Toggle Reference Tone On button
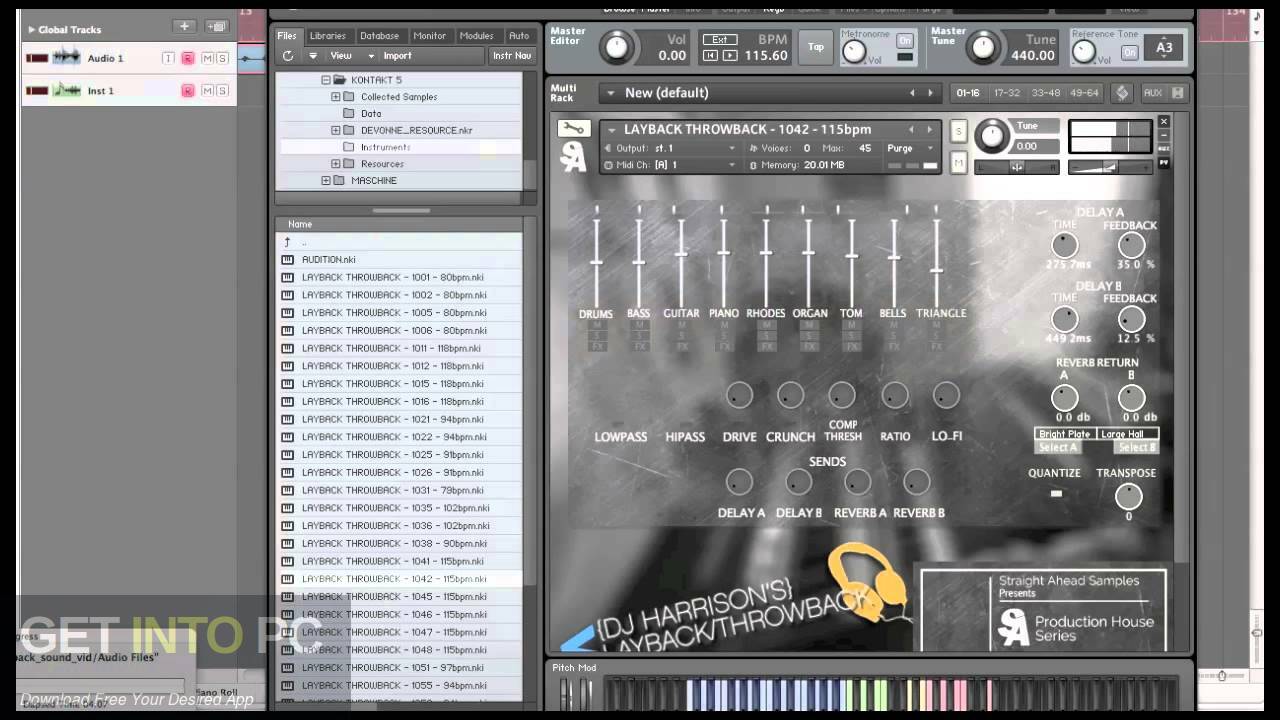 1129,52
